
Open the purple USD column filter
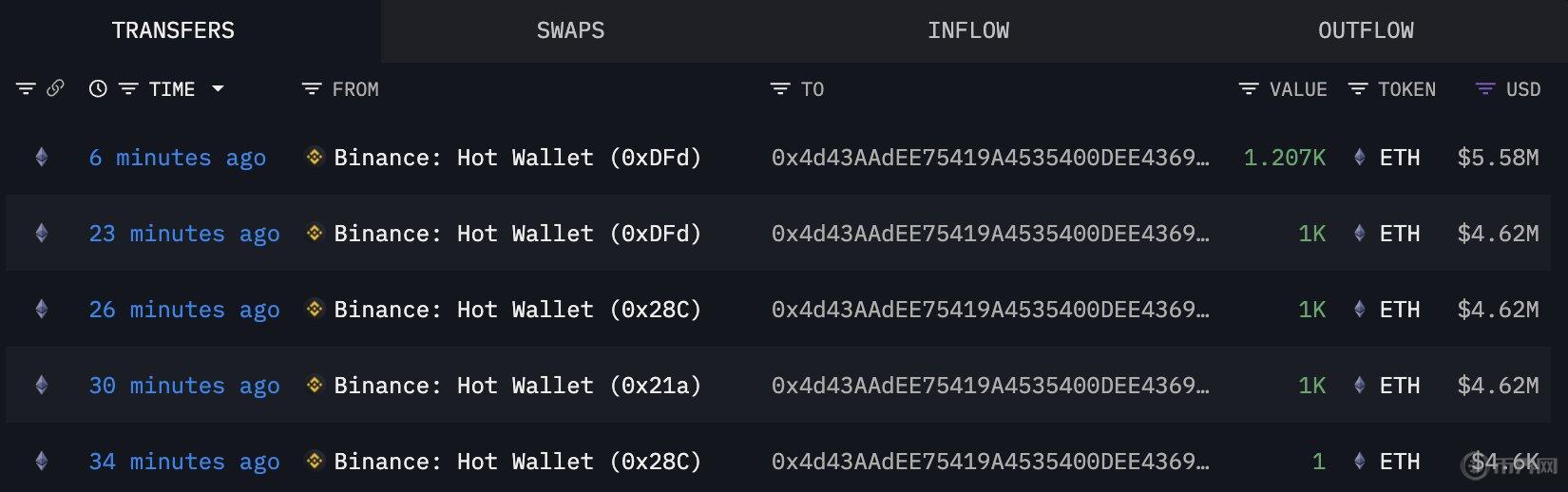(1484, 88)
